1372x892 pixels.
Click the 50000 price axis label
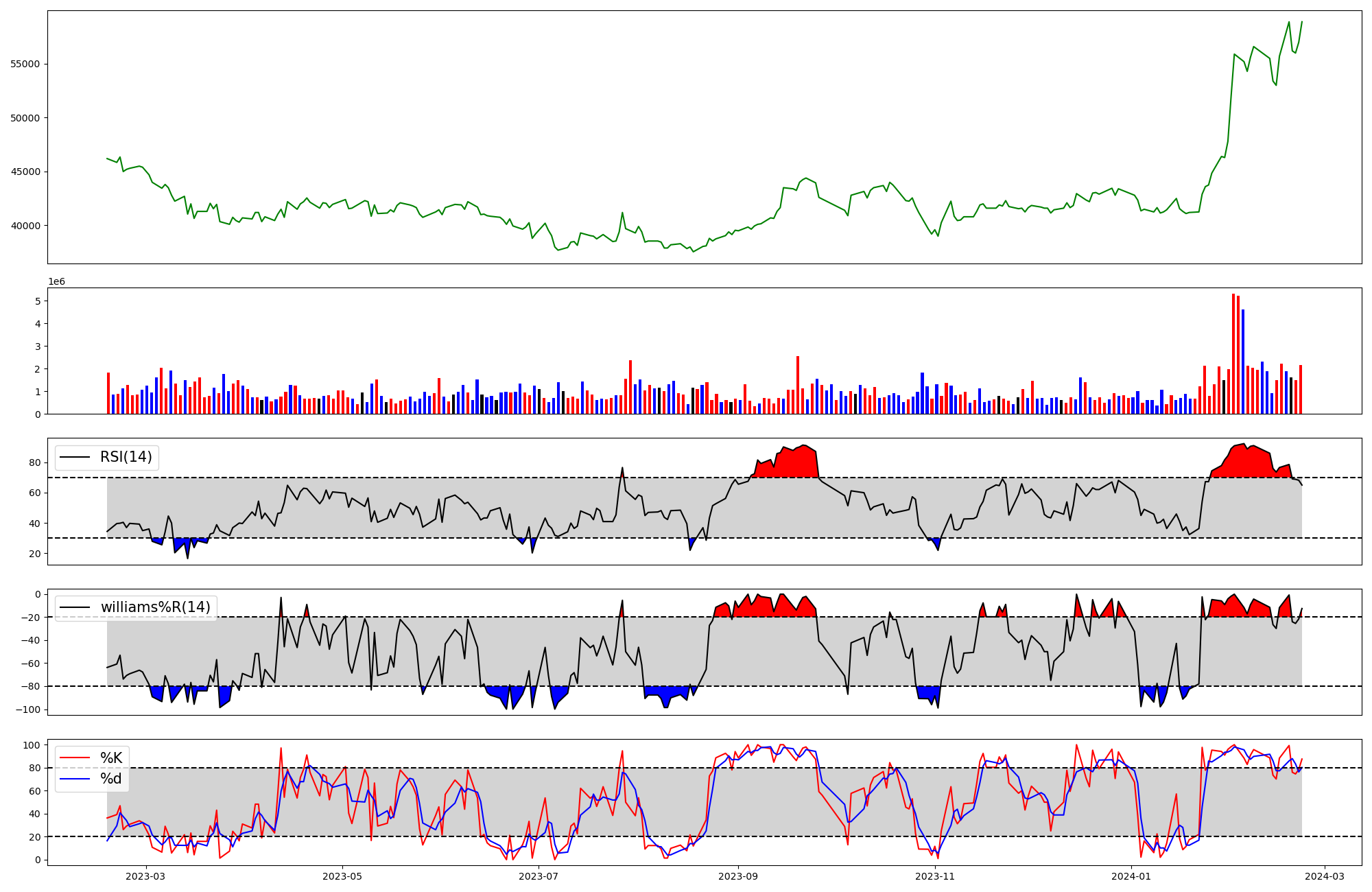pyautogui.click(x=26, y=118)
